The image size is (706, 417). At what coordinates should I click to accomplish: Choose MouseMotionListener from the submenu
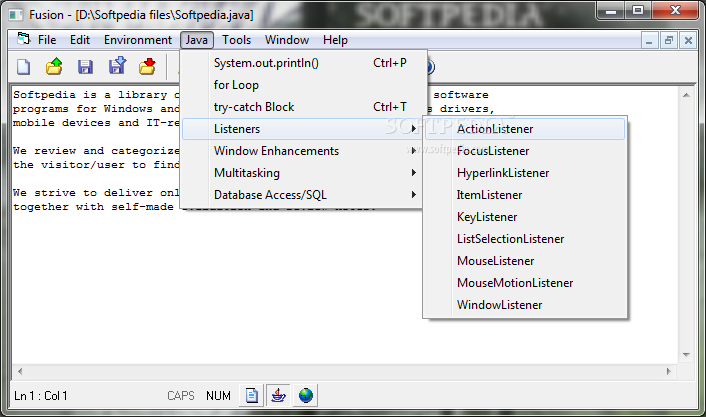pyautogui.click(x=525, y=283)
